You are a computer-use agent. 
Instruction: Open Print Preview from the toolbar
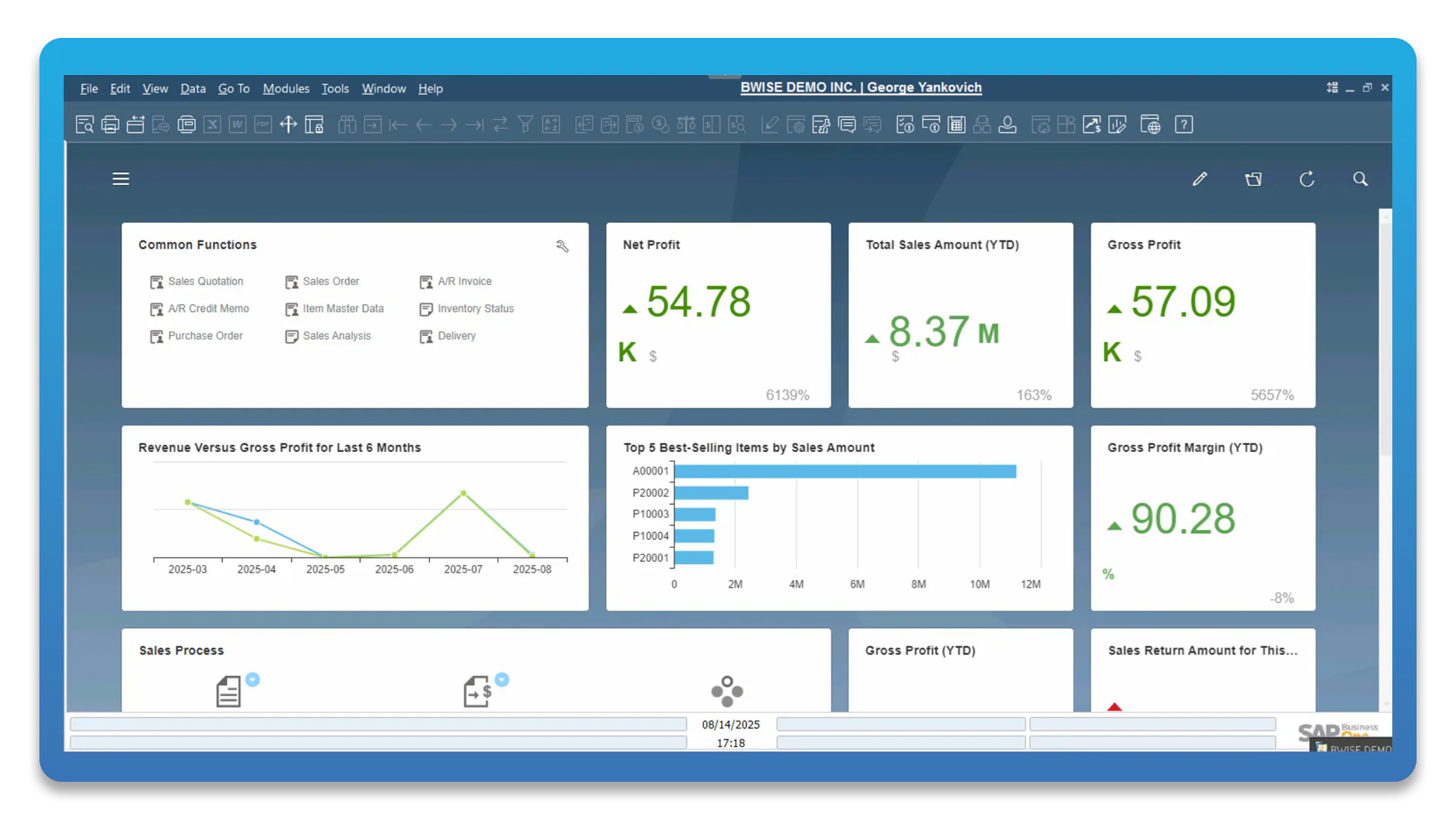[x=84, y=125]
